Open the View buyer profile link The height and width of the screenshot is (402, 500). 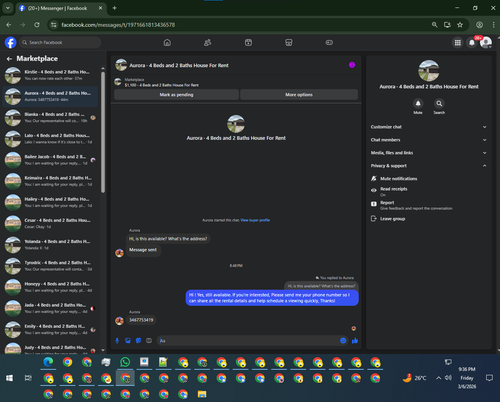[255, 220]
